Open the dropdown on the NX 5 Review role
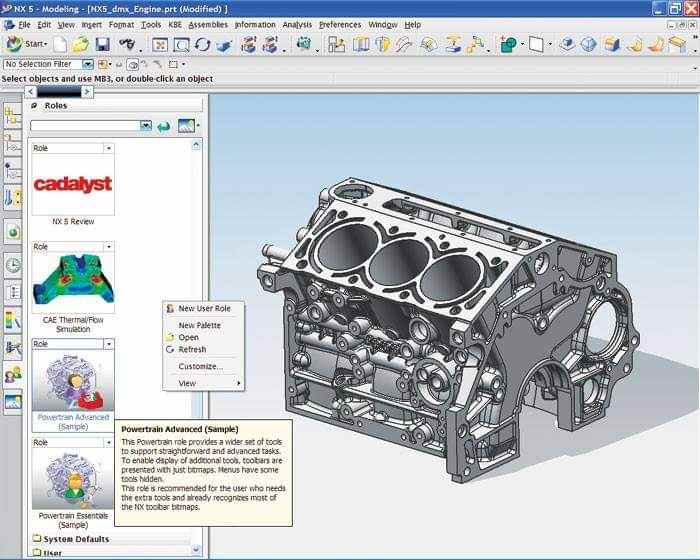Screen dimensions: 700x560 pos(108,148)
